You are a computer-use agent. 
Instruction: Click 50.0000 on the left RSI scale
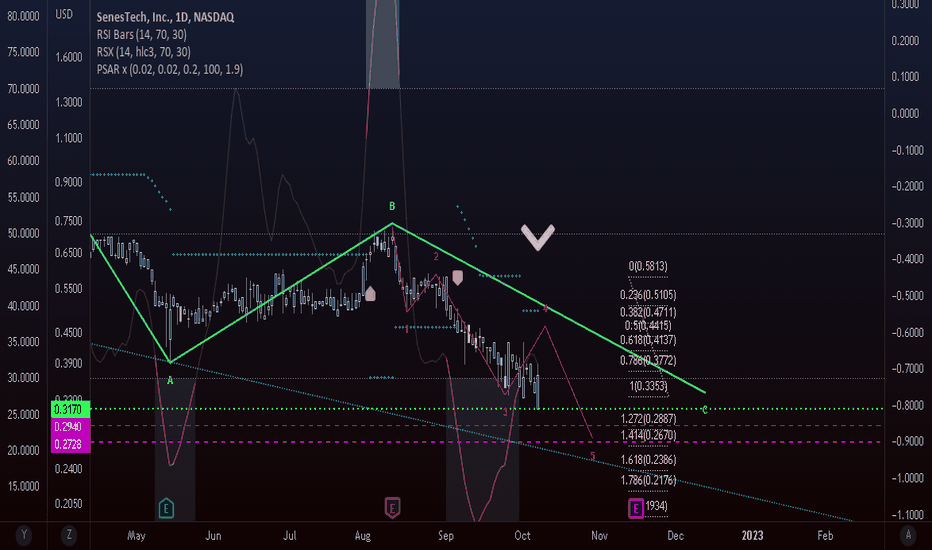tap(23, 233)
